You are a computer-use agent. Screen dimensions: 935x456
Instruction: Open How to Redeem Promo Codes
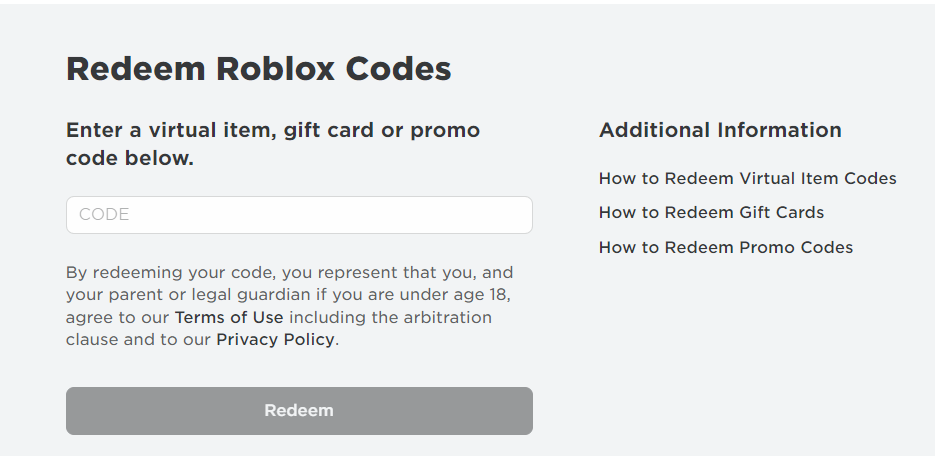[x=725, y=247]
